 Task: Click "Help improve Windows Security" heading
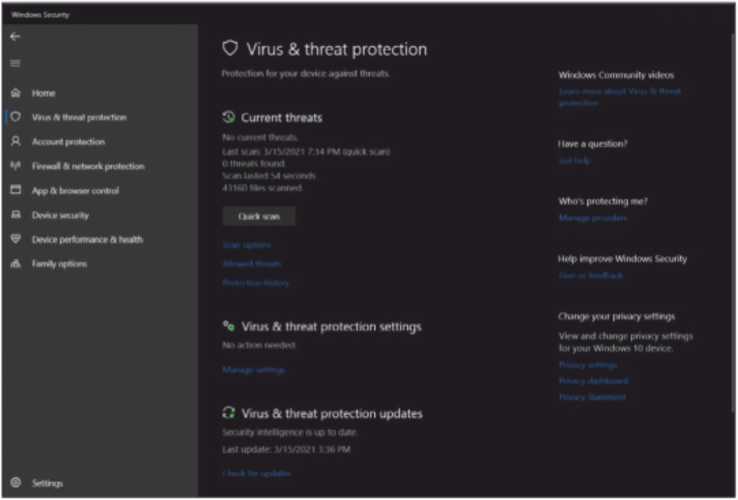(622, 259)
